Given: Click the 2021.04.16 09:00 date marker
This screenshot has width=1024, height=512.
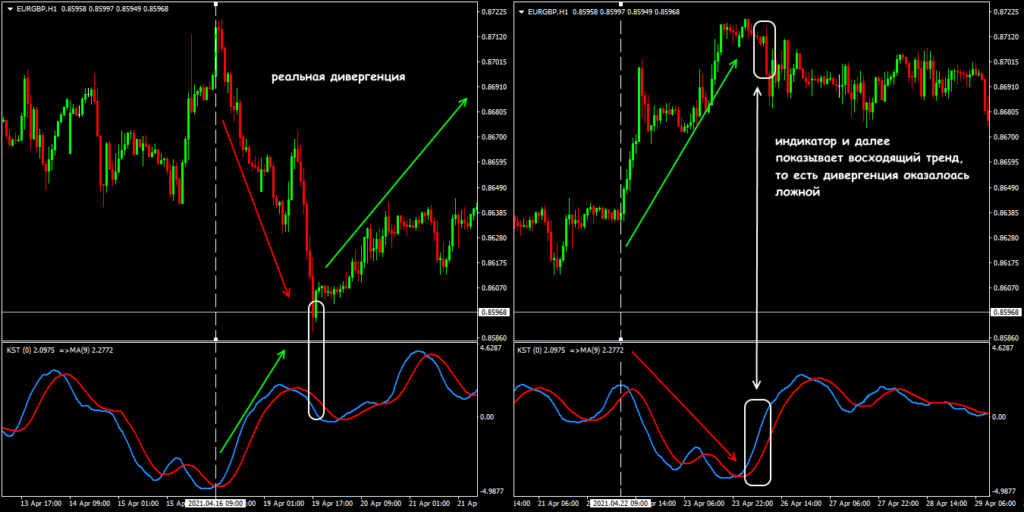Looking at the screenshot, I should [x=216, y=502].
